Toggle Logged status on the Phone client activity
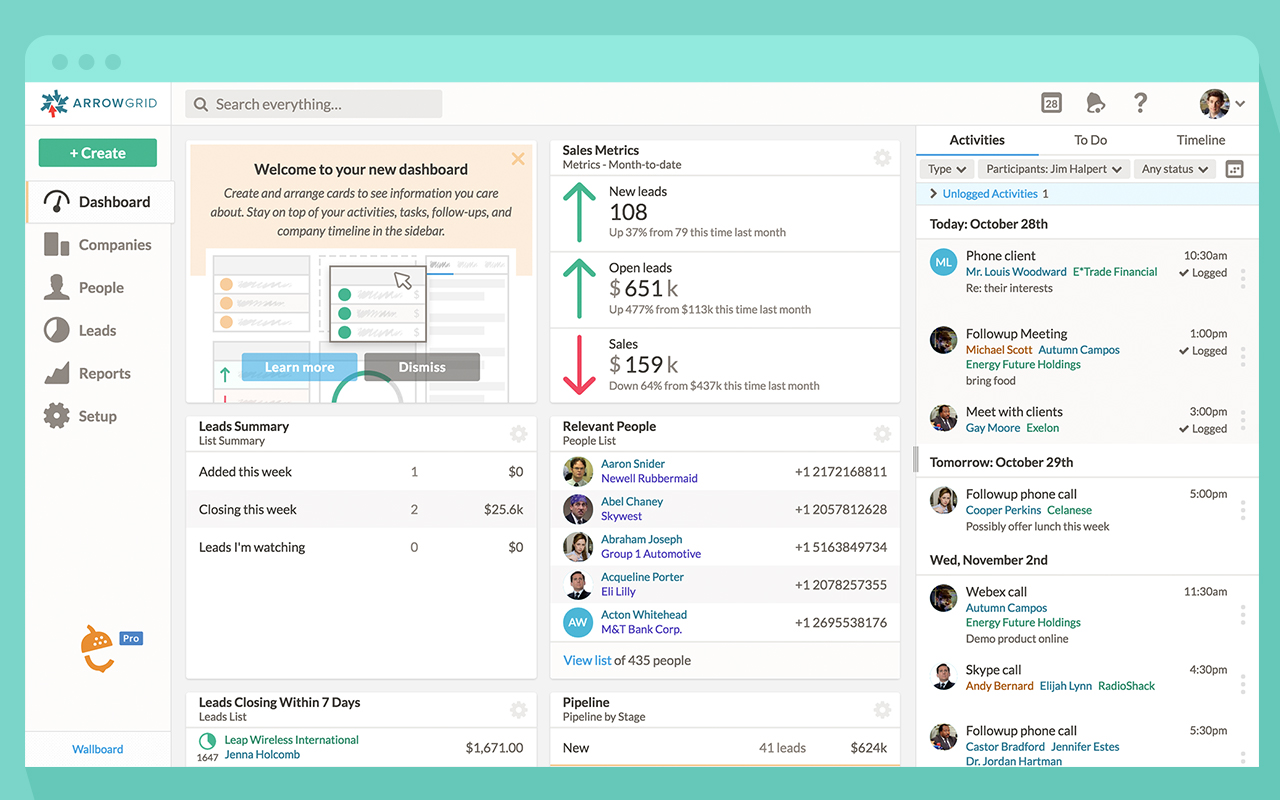Image resolution: width=1280 pixels, height=800 pixels. click(x=1201, y=272)
